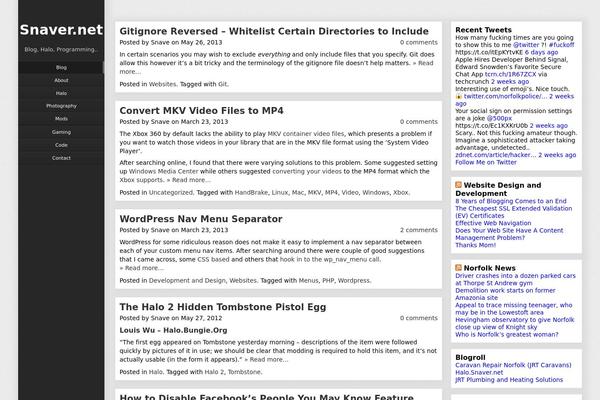600x400 pixels.
Task: Click RSS feed icon next to Norfolk News
Action: pyautogui.click(x=458, y=268)
